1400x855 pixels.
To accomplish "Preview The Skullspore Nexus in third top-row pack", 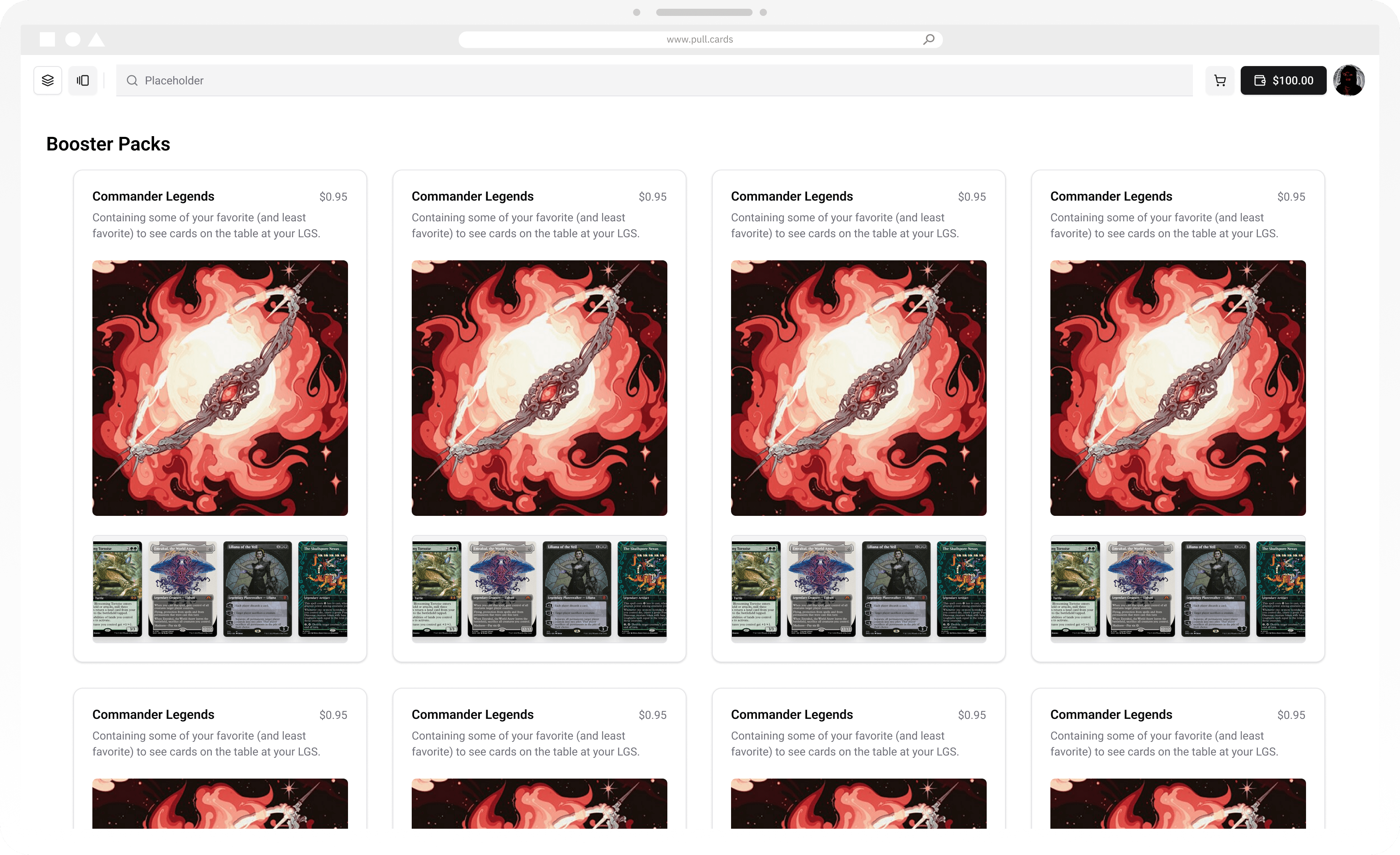I will point(961,589).
